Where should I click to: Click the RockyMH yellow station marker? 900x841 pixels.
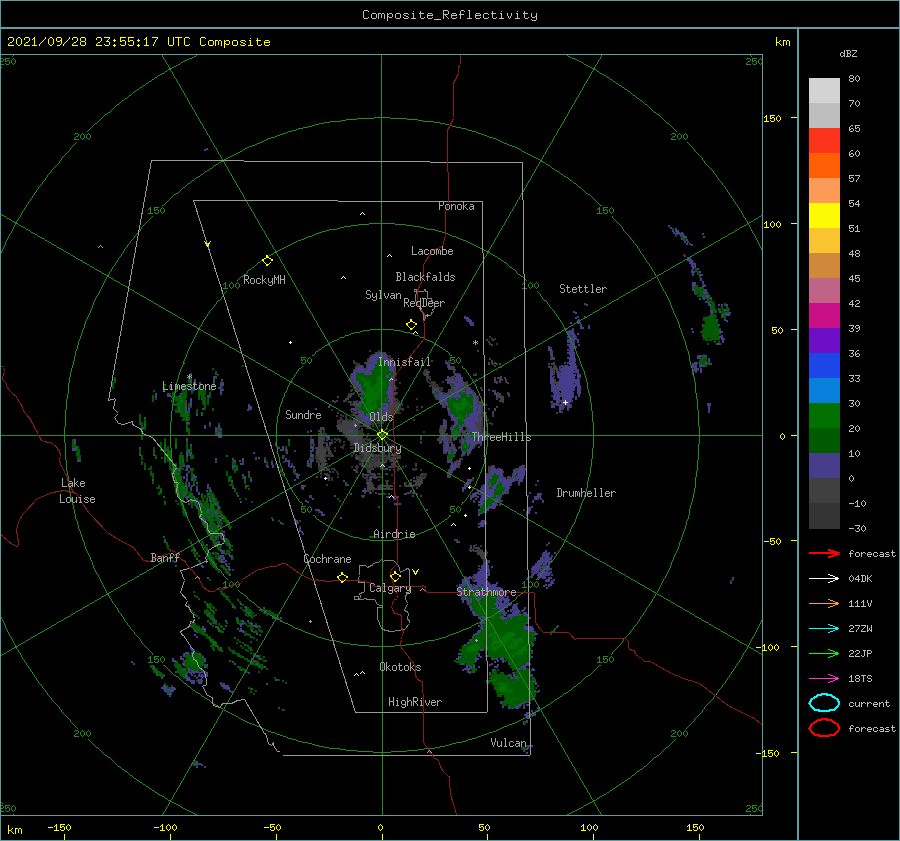[267, 261]
